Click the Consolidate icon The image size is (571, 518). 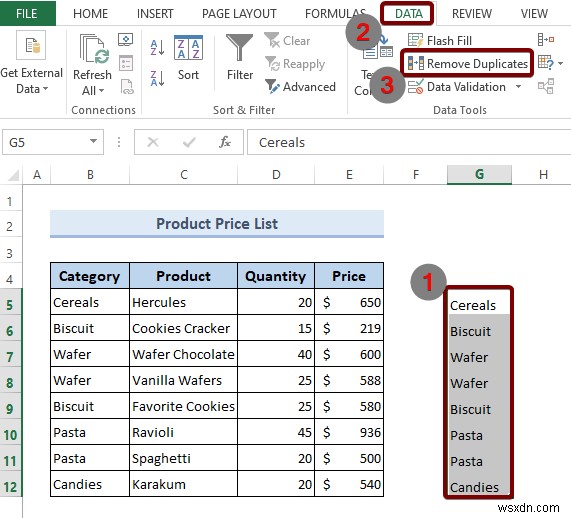click(546, 39)
